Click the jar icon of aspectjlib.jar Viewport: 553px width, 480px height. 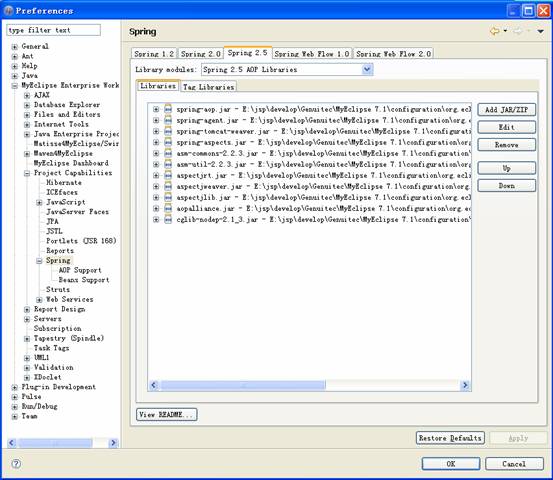[168, 197]
